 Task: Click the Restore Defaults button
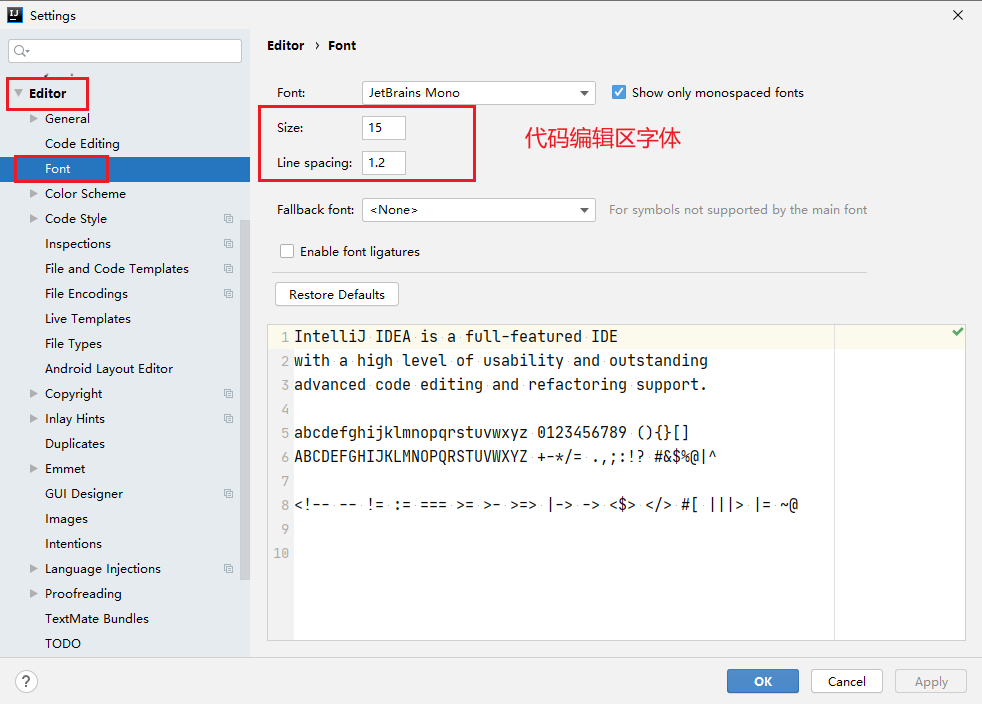[337, 294]
